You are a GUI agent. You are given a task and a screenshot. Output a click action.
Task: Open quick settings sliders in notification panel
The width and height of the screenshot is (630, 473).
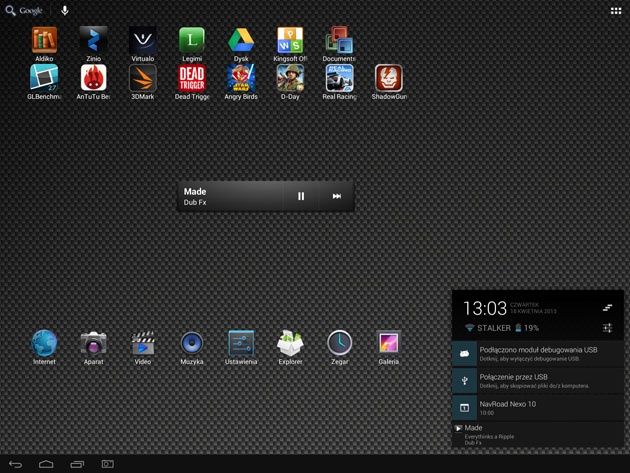pos(608,328)
